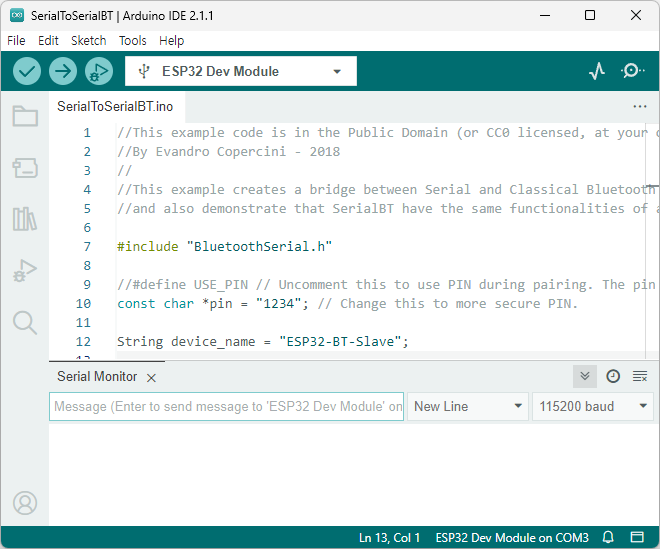Open the Serial Plotter icon
Image resolution: width=660 pixels, height=549 pixels.
[597, 71]
